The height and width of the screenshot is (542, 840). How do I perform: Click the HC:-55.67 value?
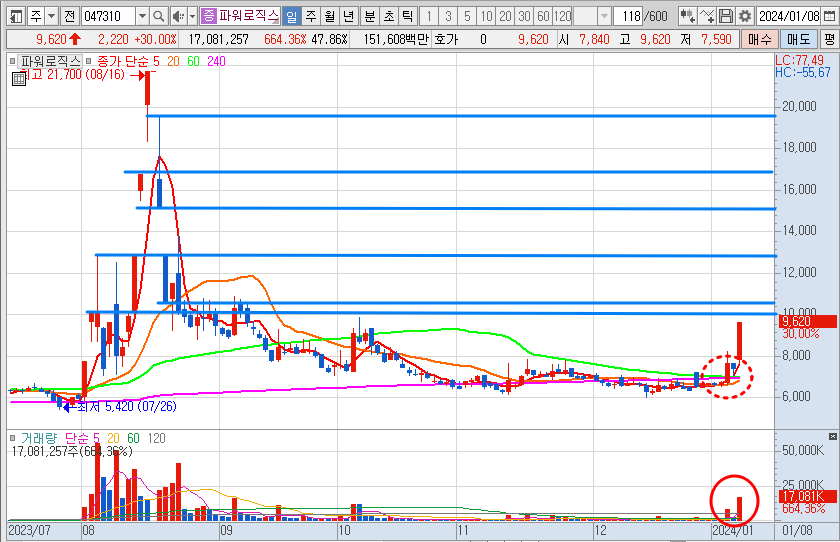coord(802,72)
